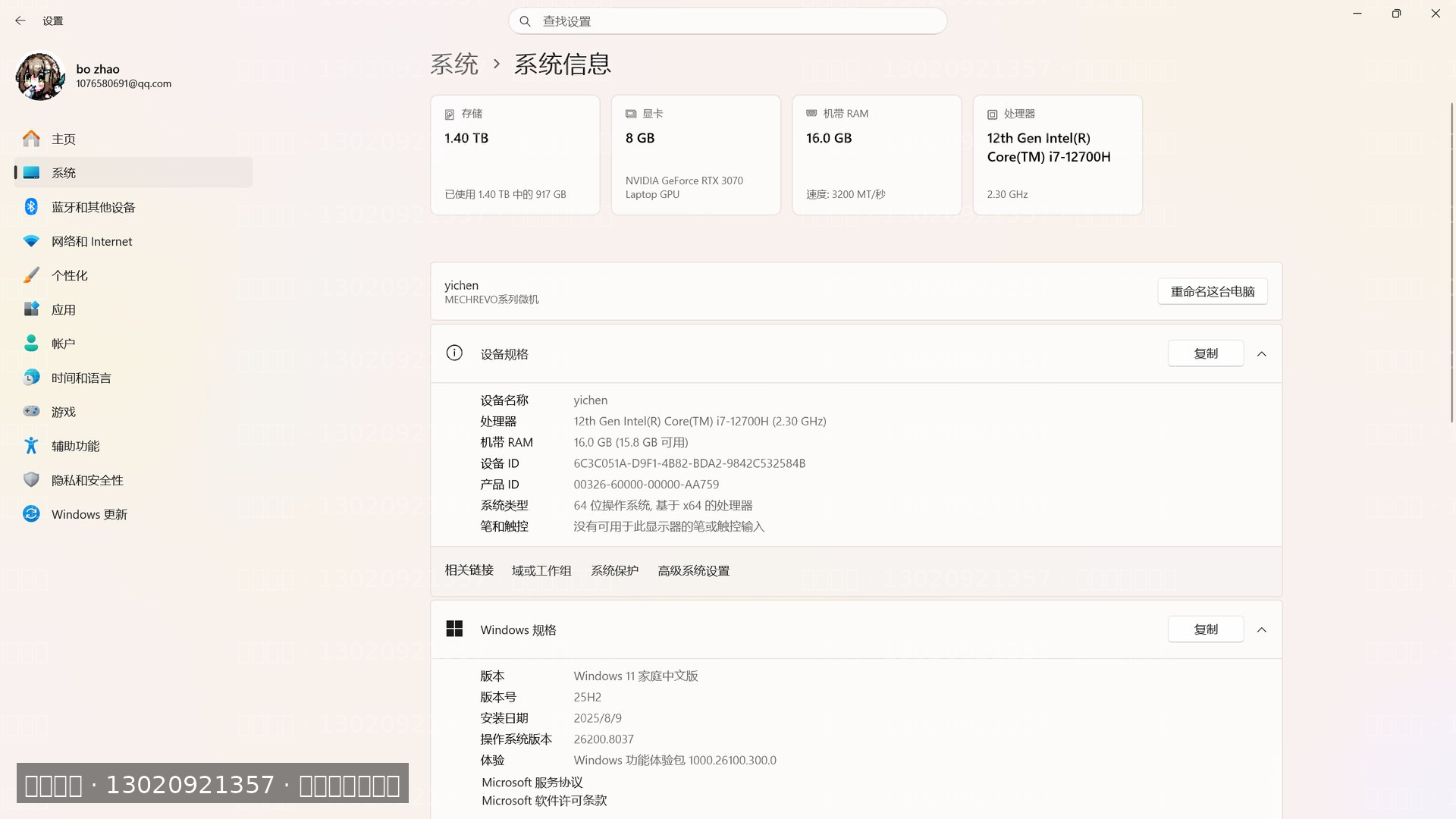Image resolution: width=1456 pixels, height=819 pixels.
Task: Select the Gaming controller icon
Action: click(x=31, y=411)
